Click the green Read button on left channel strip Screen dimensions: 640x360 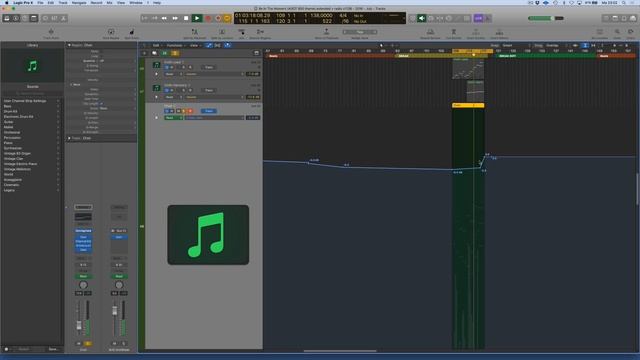(83, 276)
